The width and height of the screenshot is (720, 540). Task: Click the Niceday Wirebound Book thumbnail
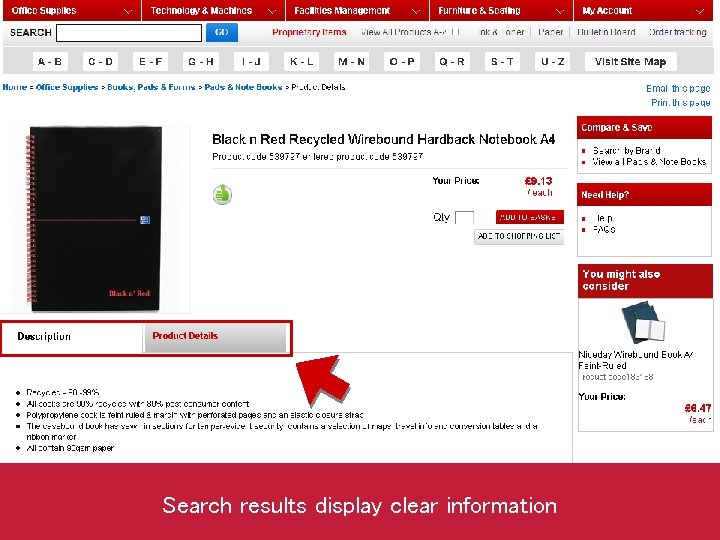click(643, 323)
